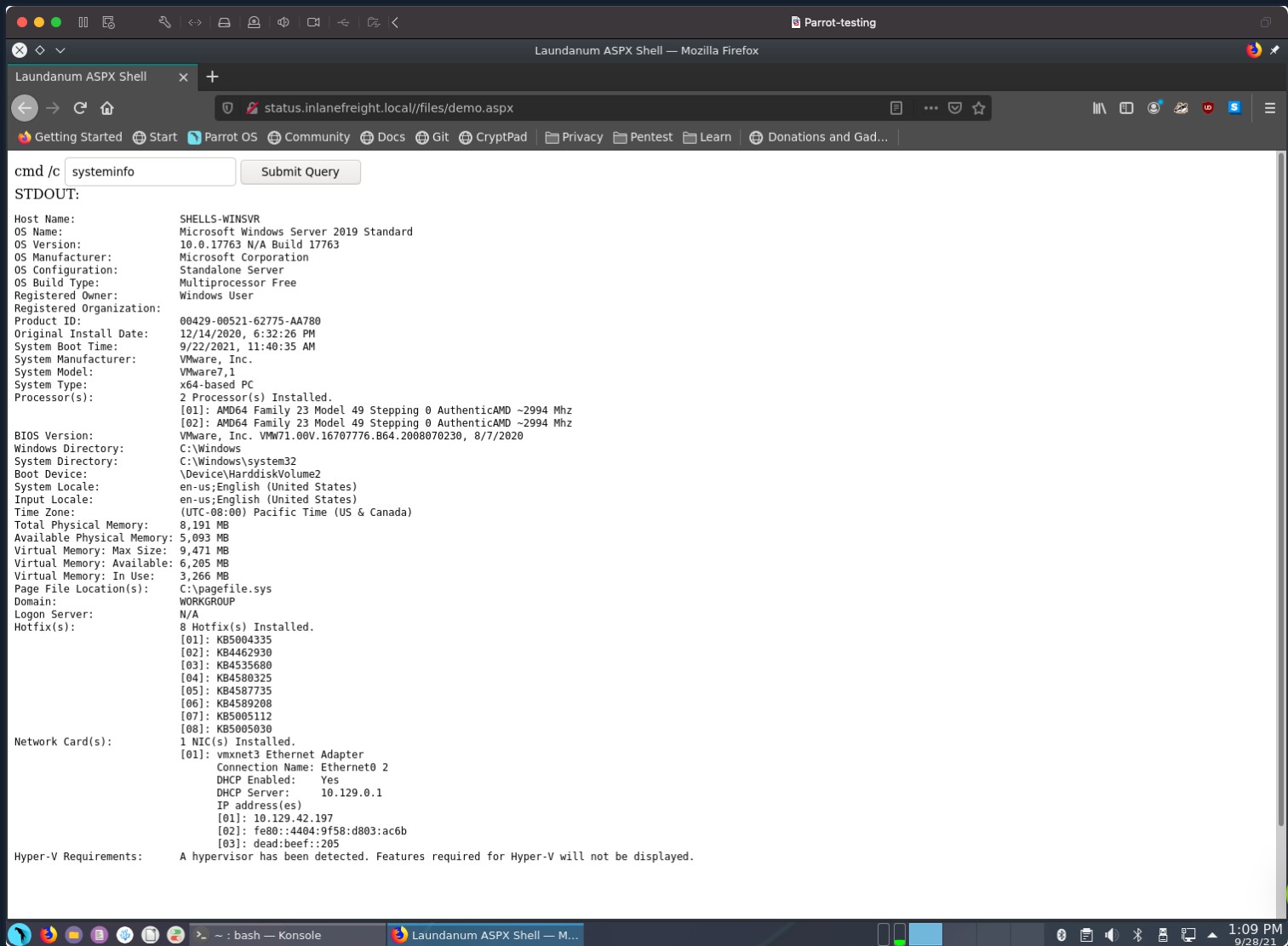Reload the current page

80,108
